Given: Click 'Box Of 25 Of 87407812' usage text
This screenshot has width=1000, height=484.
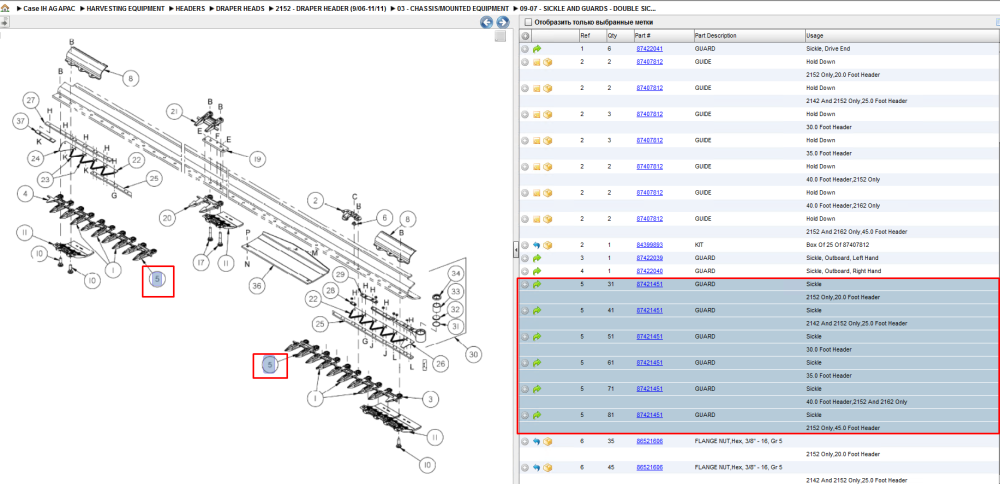Looking at the screenshot, I should click(834, 245).
